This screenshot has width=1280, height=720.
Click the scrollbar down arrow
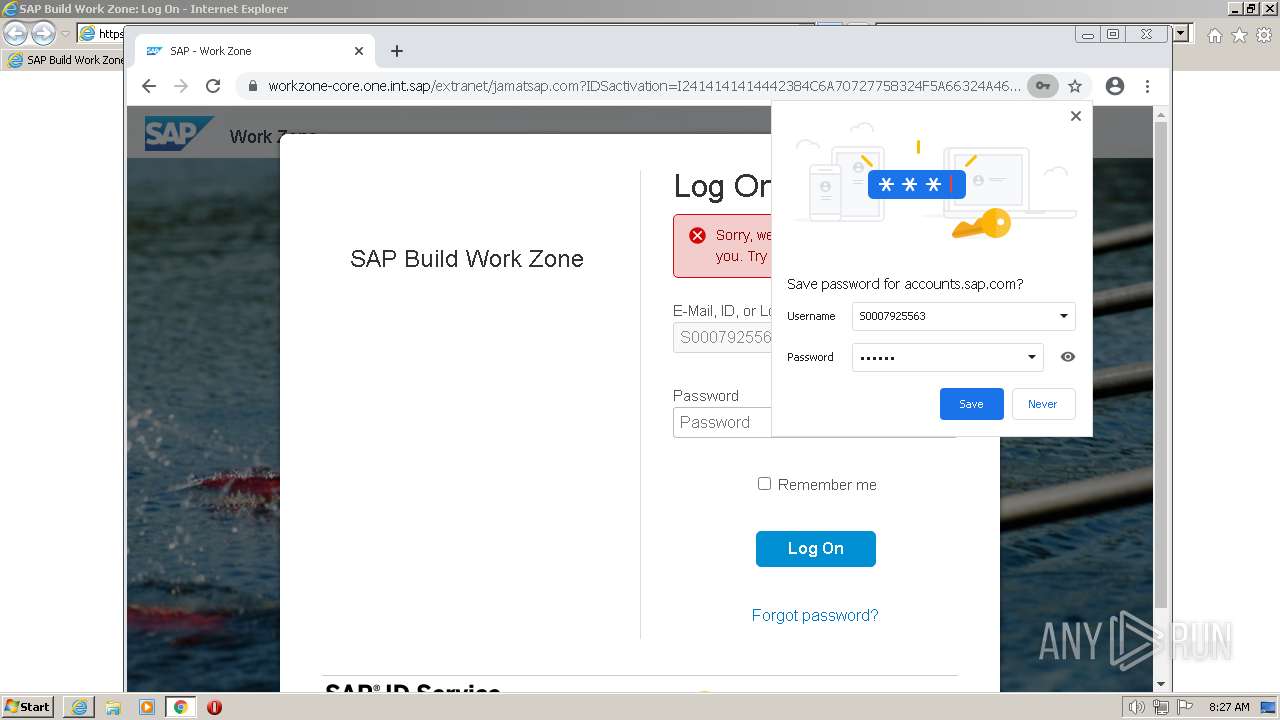[1160, 684]
